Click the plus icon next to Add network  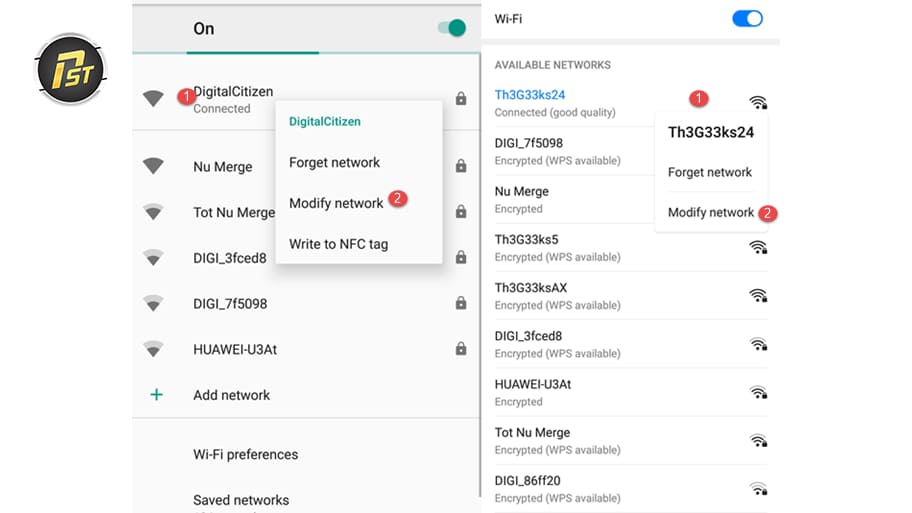156,395
